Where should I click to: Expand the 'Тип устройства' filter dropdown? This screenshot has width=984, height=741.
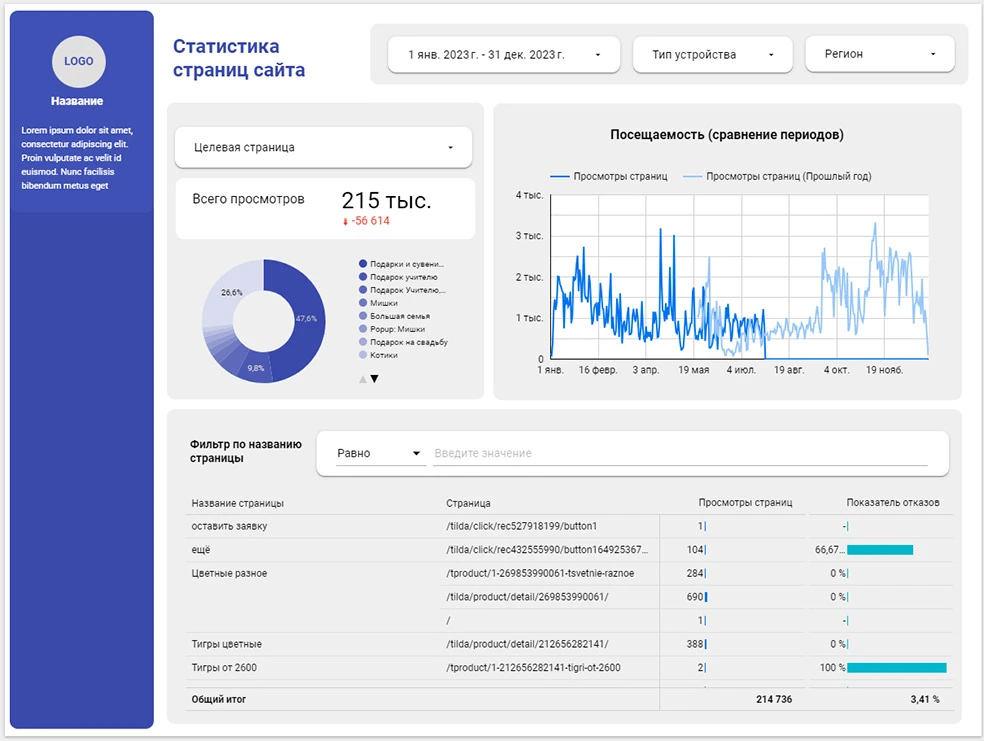(712, 55)
